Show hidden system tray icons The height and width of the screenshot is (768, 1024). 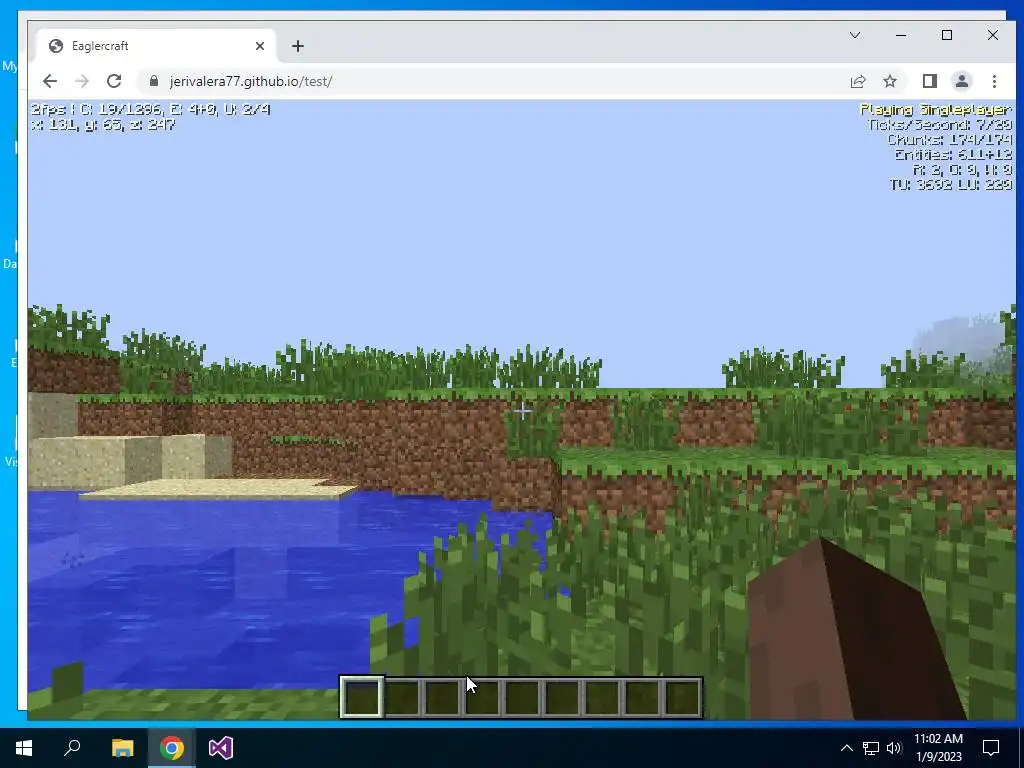tap(846, 748)
